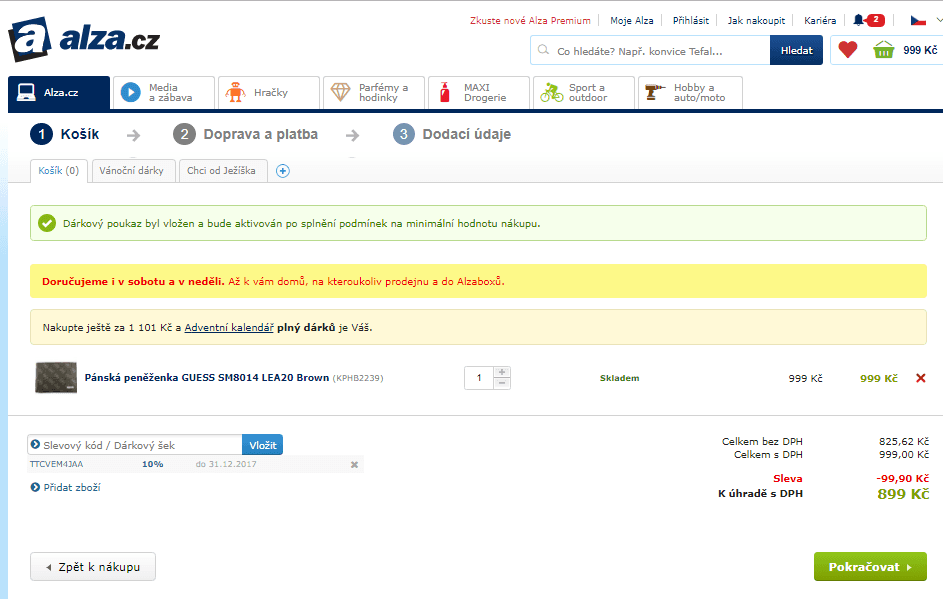Viewport: 943px width, 599px height.
Task: Switch to the Chci od Ježíška tab
Action: point(221,171)
